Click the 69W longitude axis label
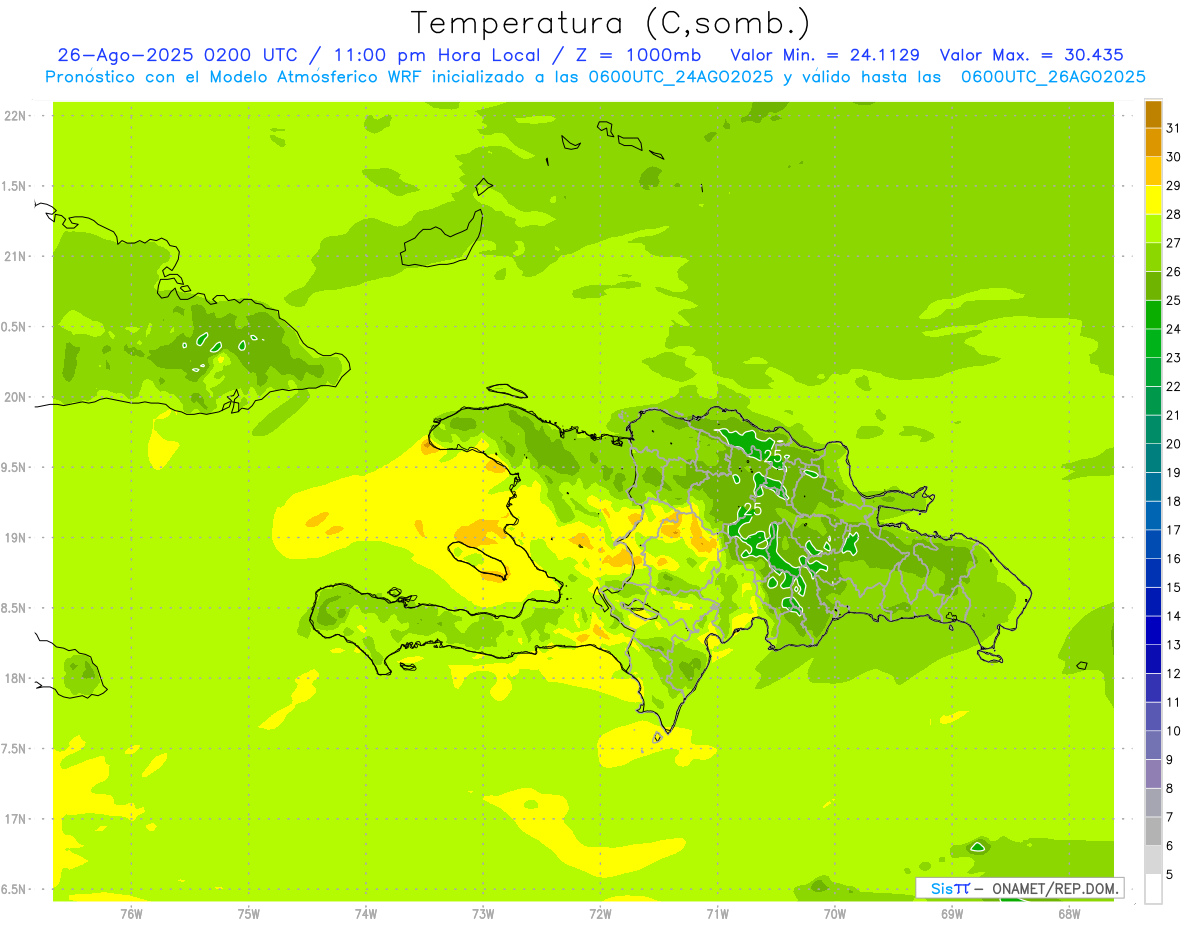This screenshot has width=1200, height=927. click(x=952, y=914)
